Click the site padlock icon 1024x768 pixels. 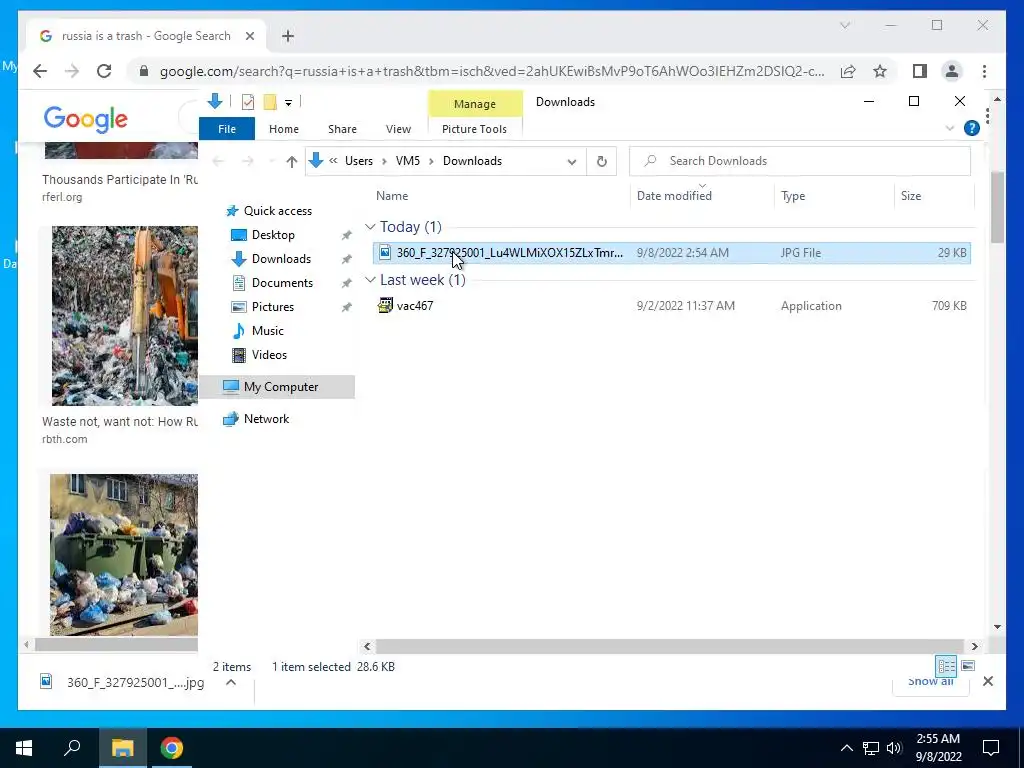pyautogui.click(x=144, y=71)
